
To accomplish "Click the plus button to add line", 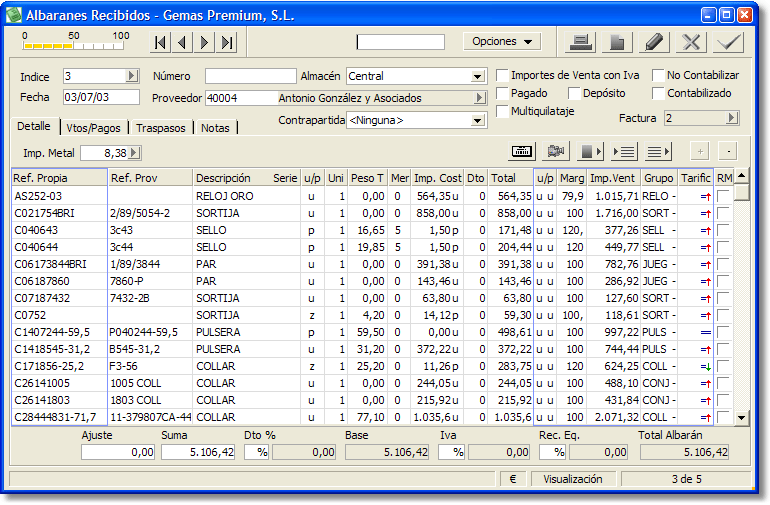I will [x=700, y=152].
